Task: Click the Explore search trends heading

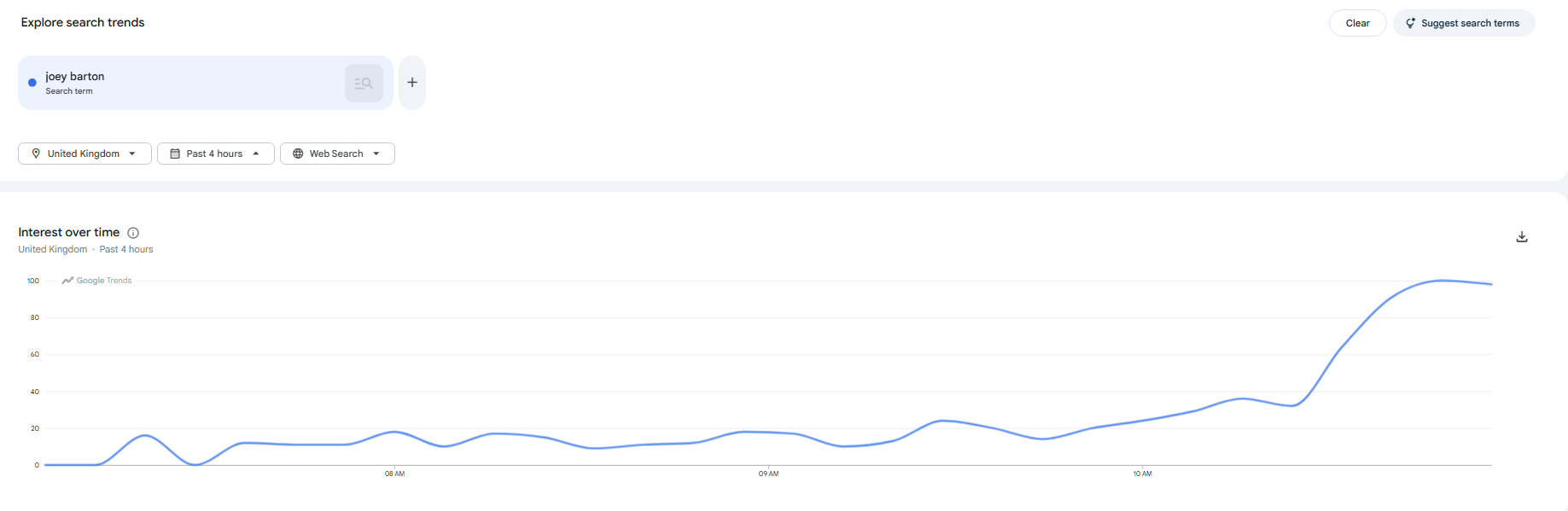Action: [x=83, y=22]
